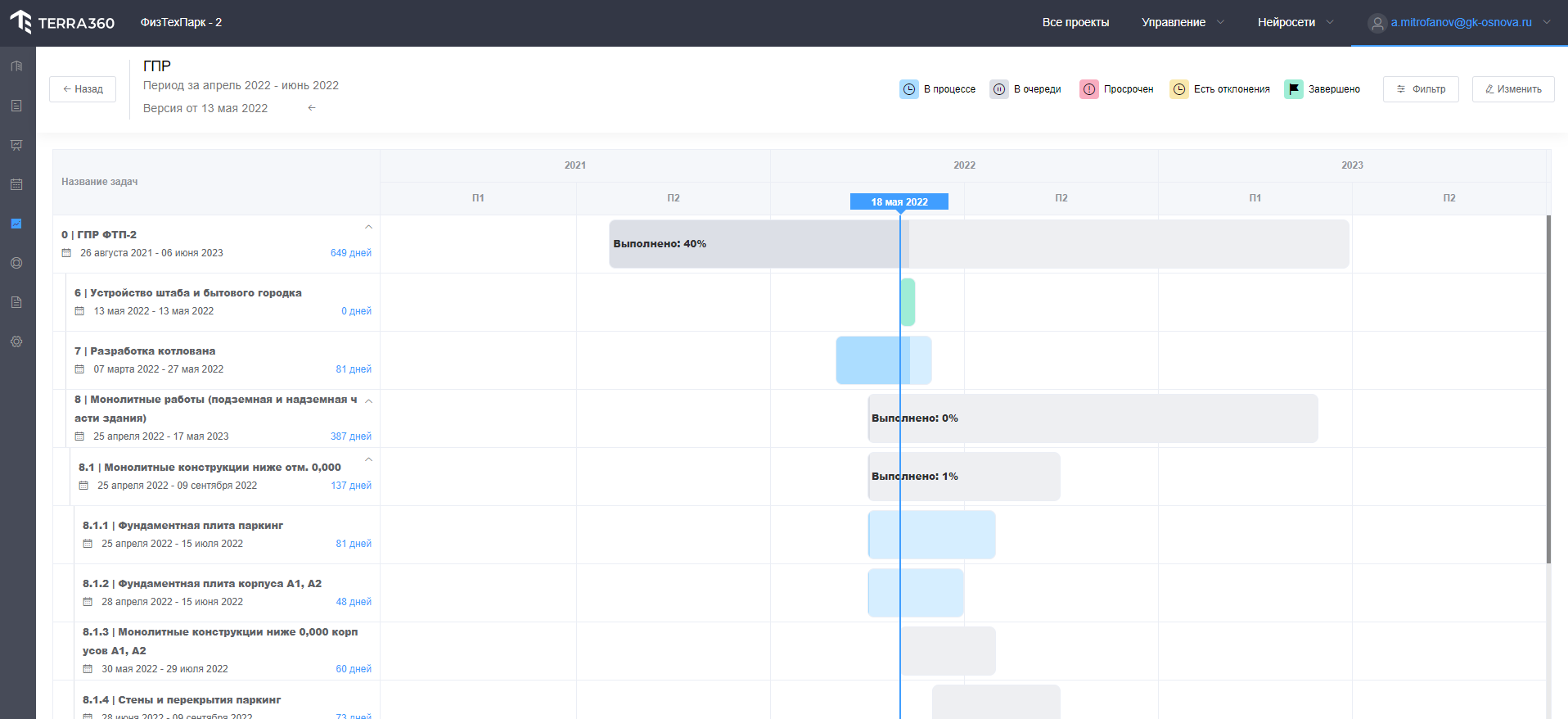Click calendar icon for task 8.1 dates

83,486
